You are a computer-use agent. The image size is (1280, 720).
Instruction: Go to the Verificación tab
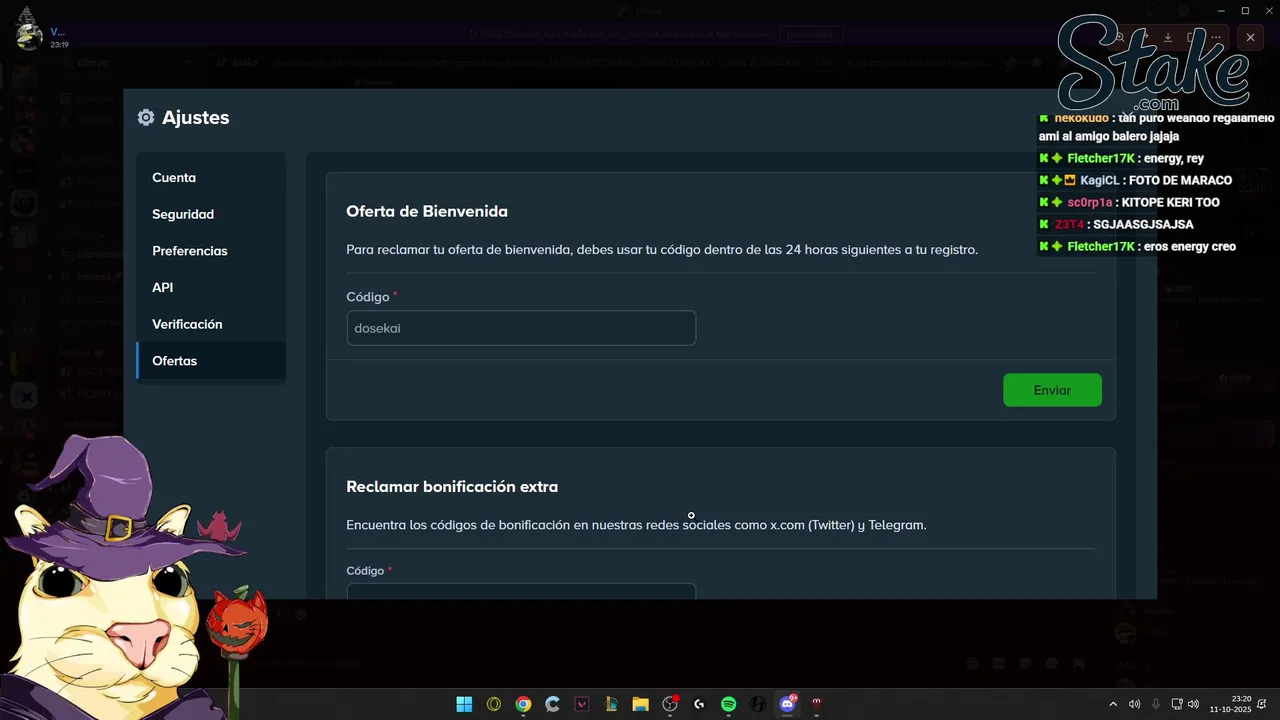coord(211,324)
